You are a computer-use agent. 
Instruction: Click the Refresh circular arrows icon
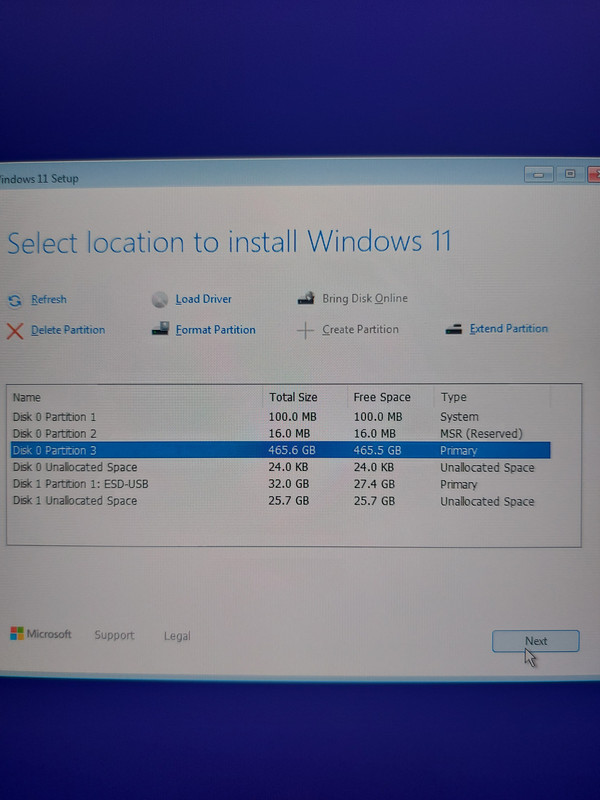[15, 301]
